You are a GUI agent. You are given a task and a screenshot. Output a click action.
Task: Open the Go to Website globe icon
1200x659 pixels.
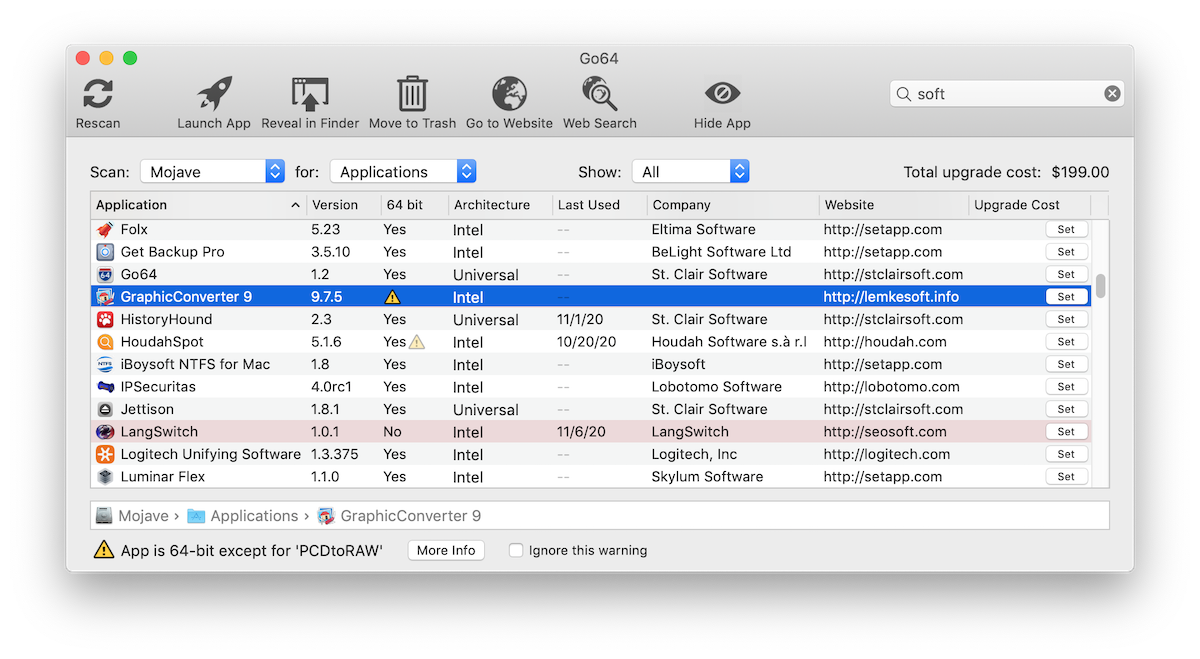(509, 95)
